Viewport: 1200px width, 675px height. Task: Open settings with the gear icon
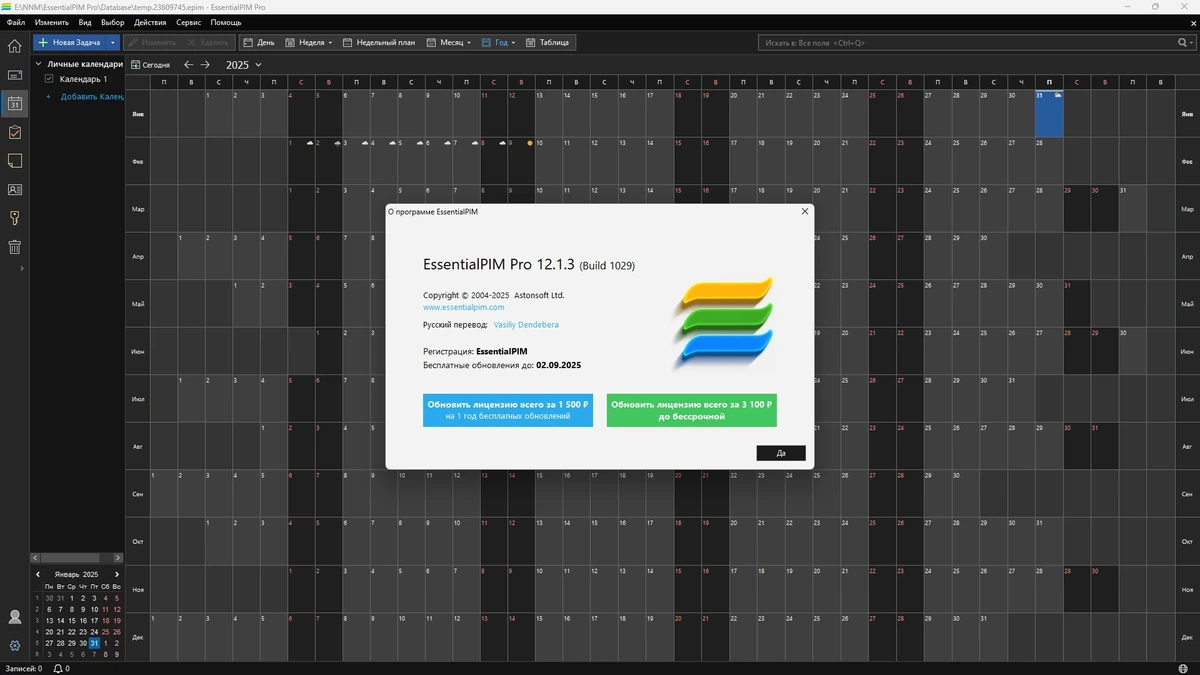[14, 646]
